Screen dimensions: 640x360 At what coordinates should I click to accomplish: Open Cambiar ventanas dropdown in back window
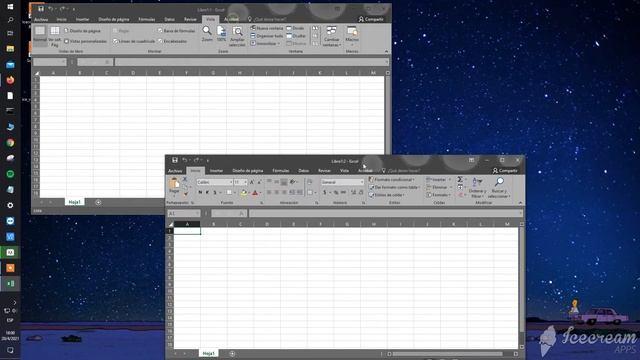[331, 36]
